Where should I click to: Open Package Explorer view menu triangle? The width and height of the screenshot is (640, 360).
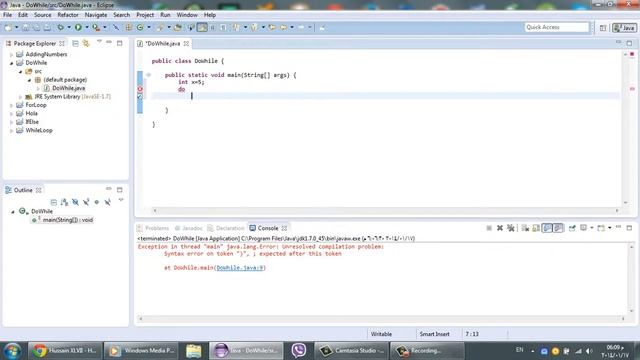pyautogui.click(x=99, y=42)
